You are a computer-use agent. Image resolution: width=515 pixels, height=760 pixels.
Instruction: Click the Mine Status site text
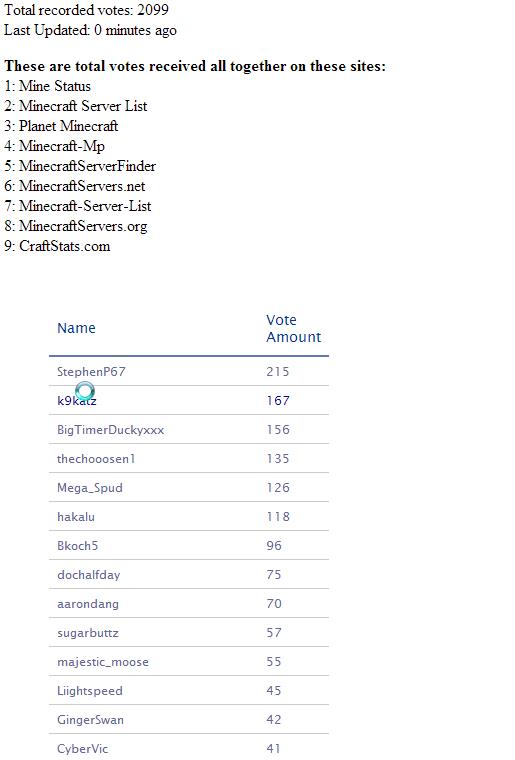coord(55,86)
